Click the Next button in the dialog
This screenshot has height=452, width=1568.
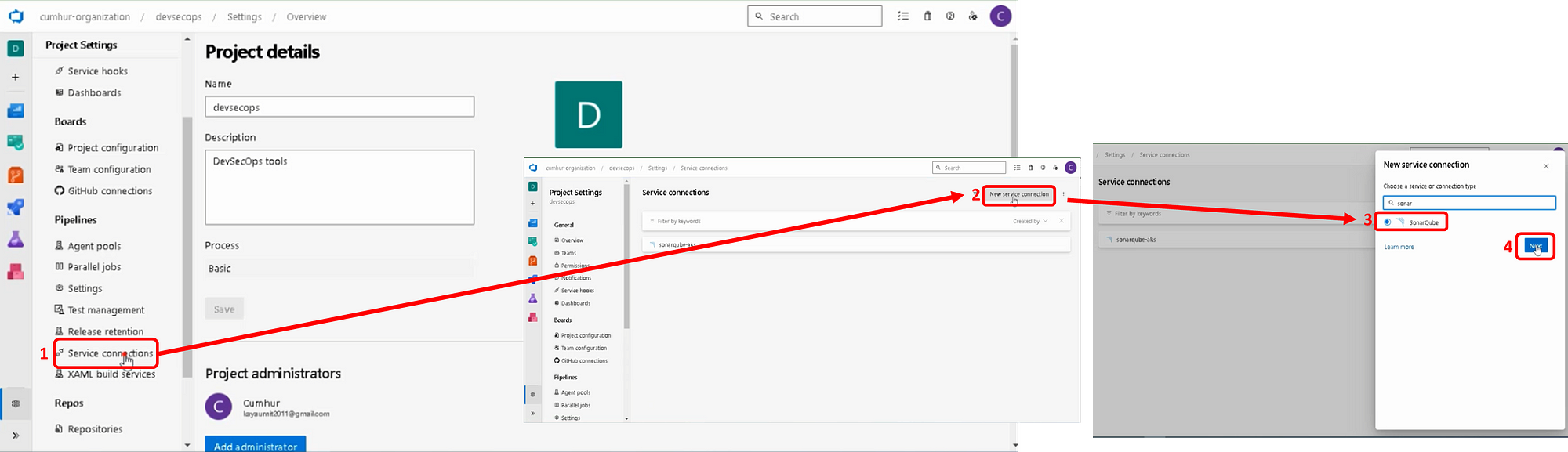pos(1535,246)
